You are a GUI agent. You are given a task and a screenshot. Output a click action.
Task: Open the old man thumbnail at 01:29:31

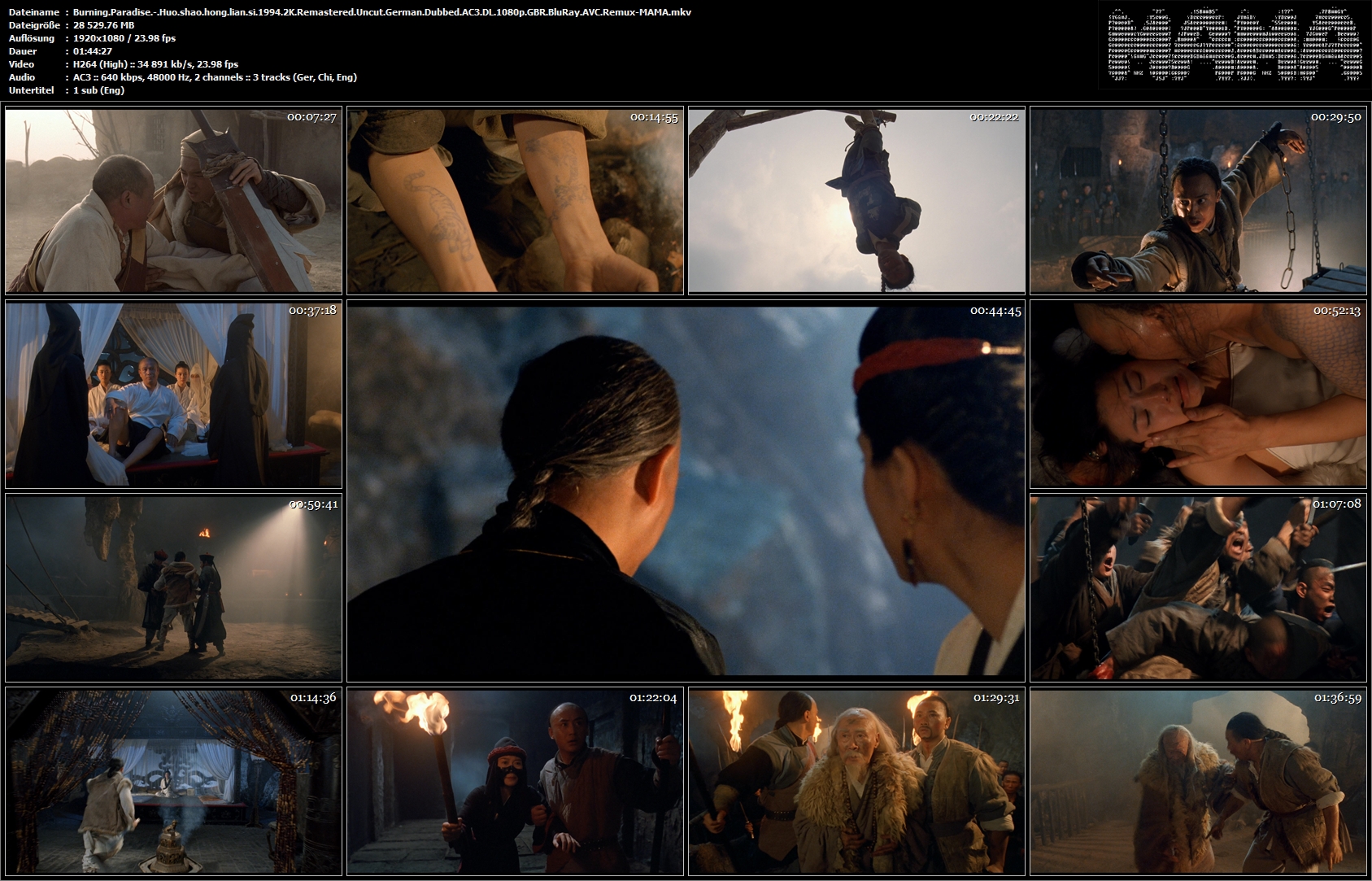click(856, 782)
